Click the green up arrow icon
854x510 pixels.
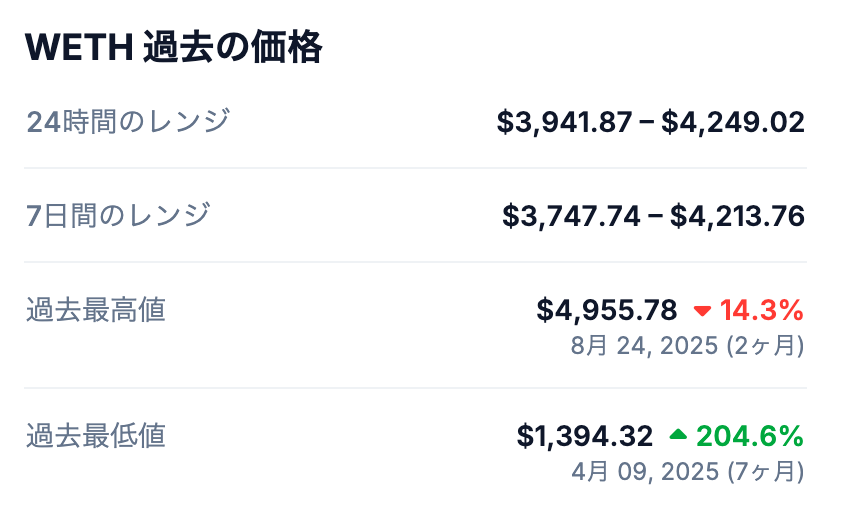coord(679,435)
